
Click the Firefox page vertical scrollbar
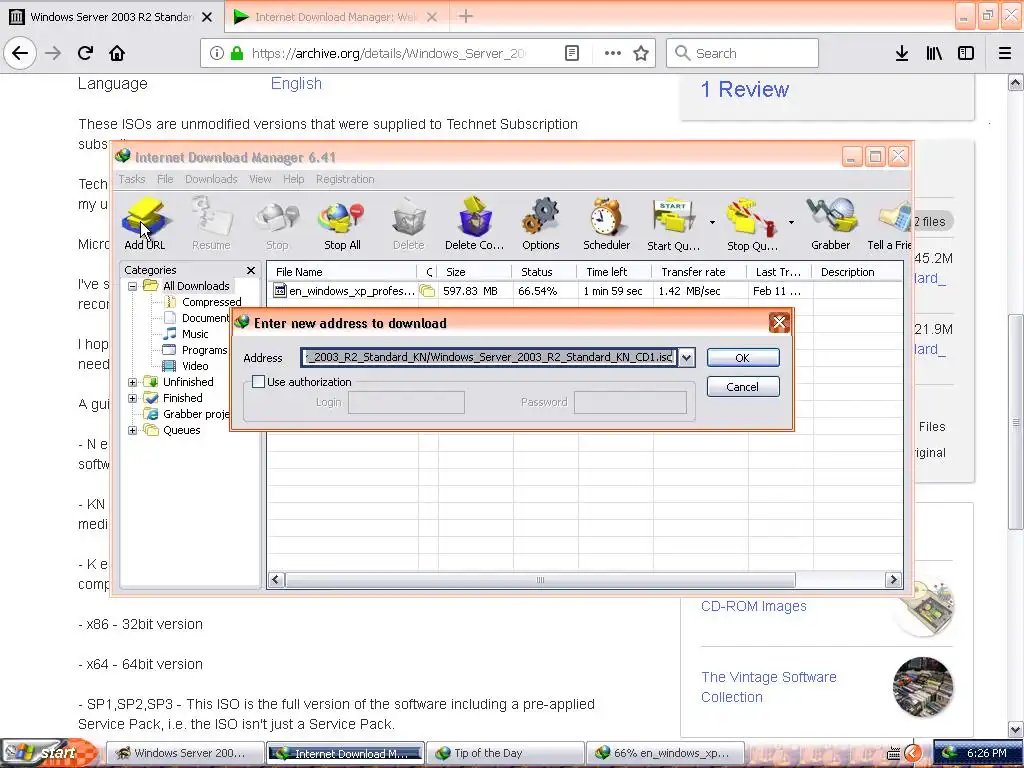[1016, 421]
